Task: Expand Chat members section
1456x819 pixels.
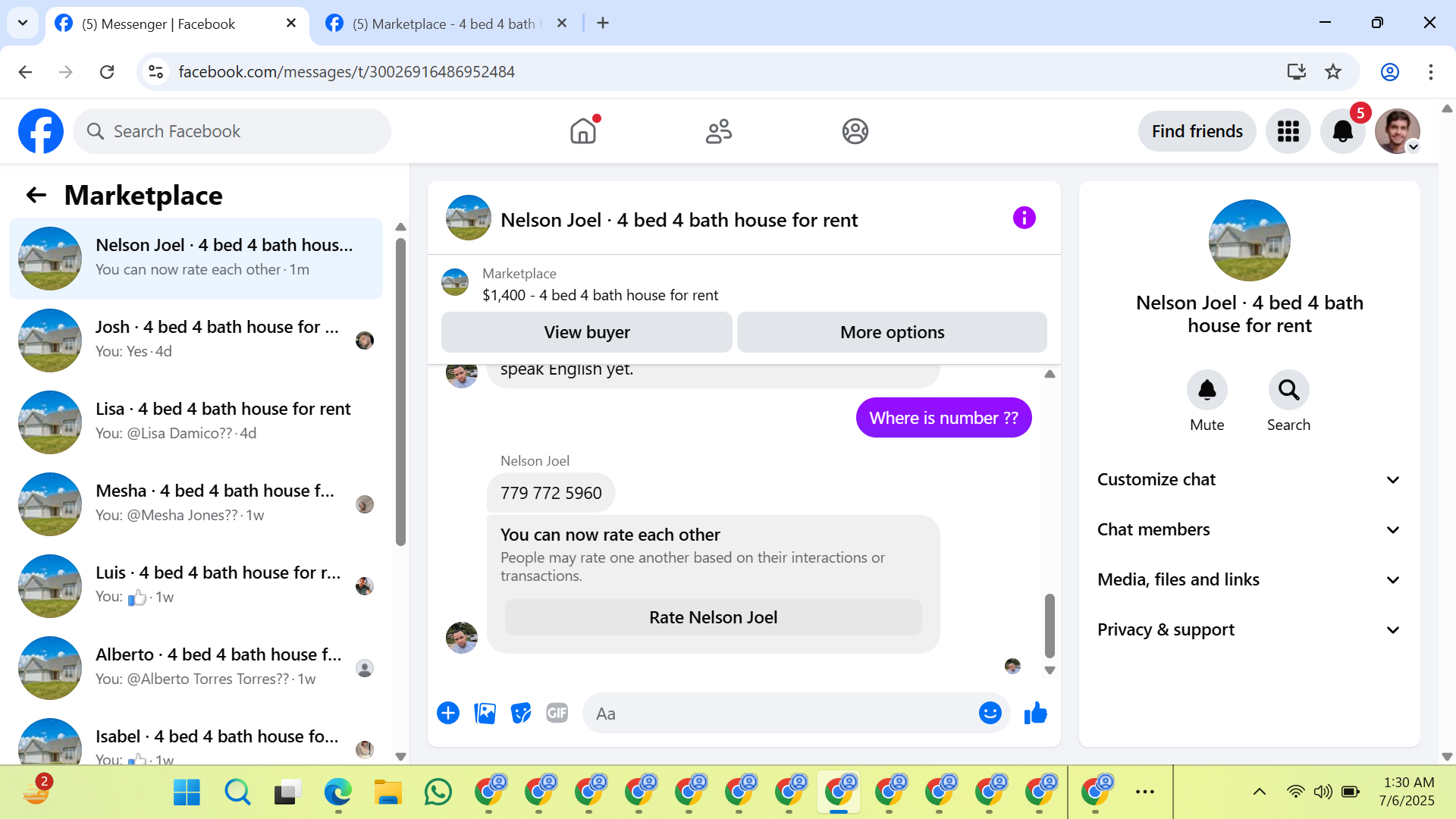Action: point(1249,530)
